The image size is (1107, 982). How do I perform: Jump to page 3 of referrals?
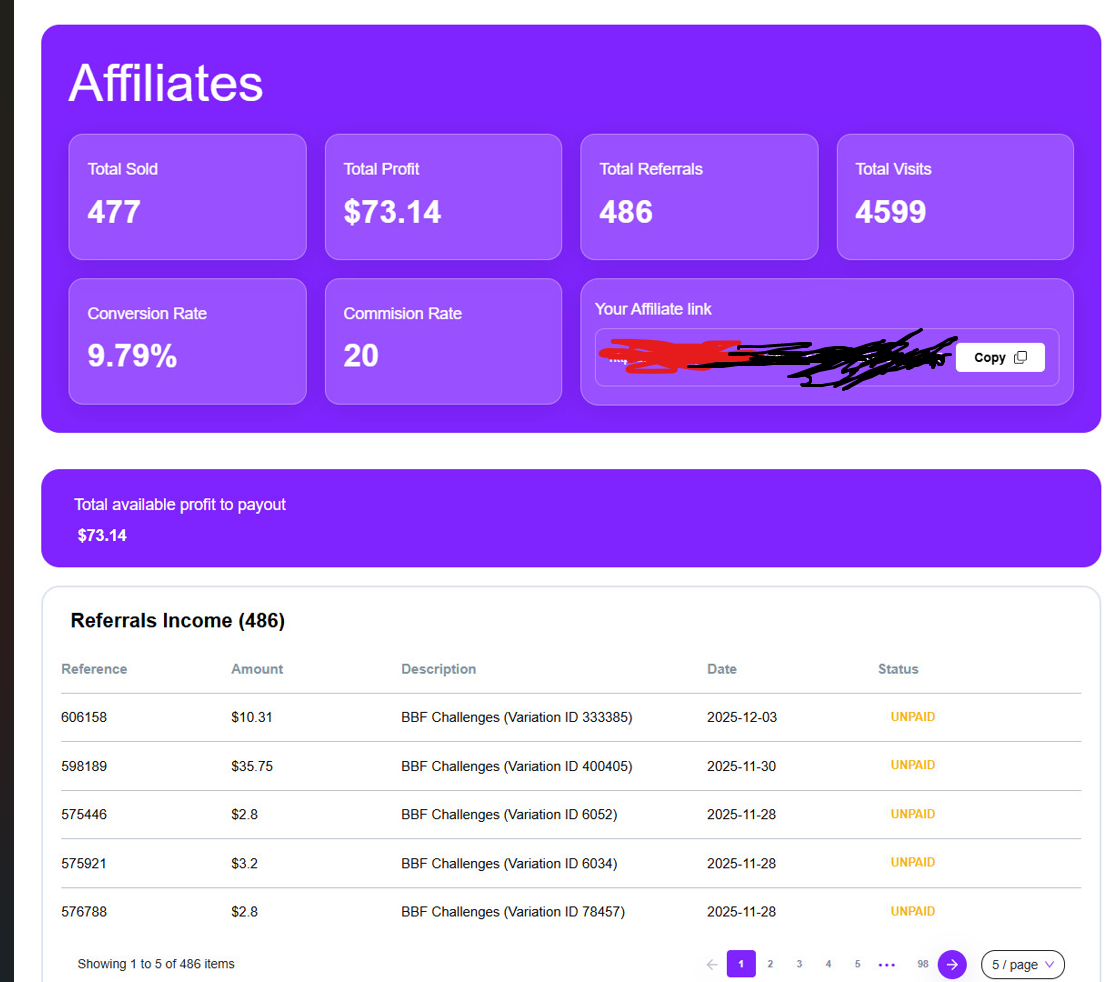click(799, 964)
